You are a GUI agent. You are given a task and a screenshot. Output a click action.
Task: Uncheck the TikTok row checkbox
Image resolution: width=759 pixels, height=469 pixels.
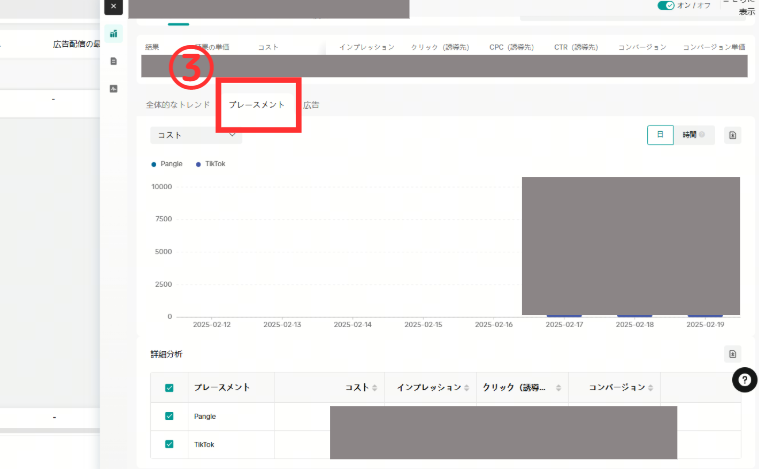click(x=169, y=444)
